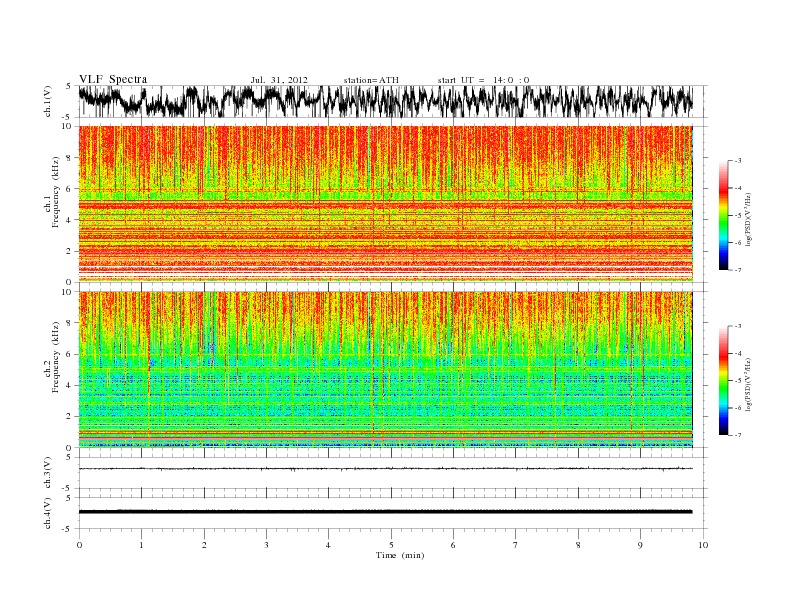
Task: Click the lower colorbar "log(PSD)(V²/Hz)" label
Action: tap(750, 383)
